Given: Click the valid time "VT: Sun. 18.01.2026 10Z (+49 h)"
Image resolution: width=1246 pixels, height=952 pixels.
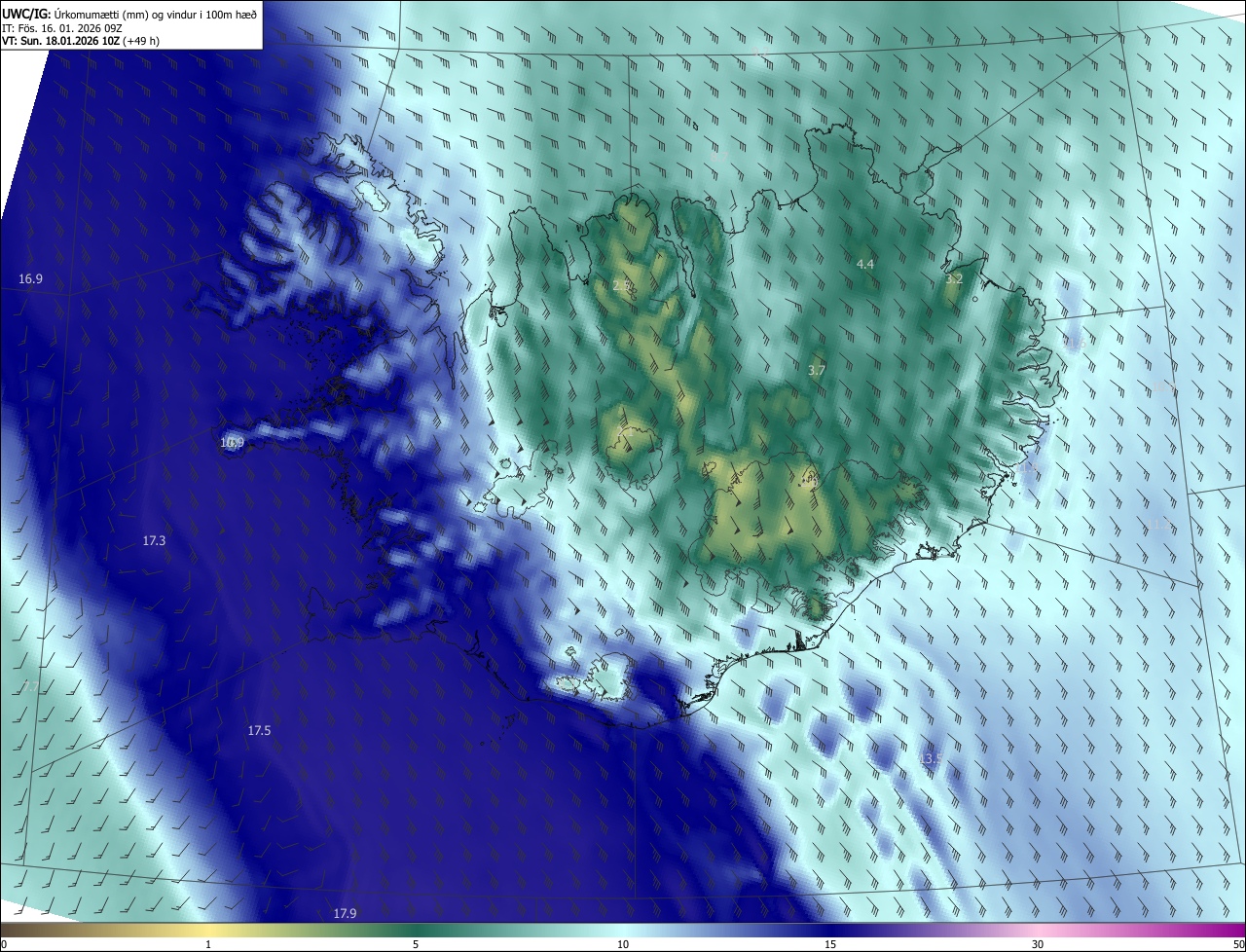Looking at the screenshot, I should (x=81, y=41).
